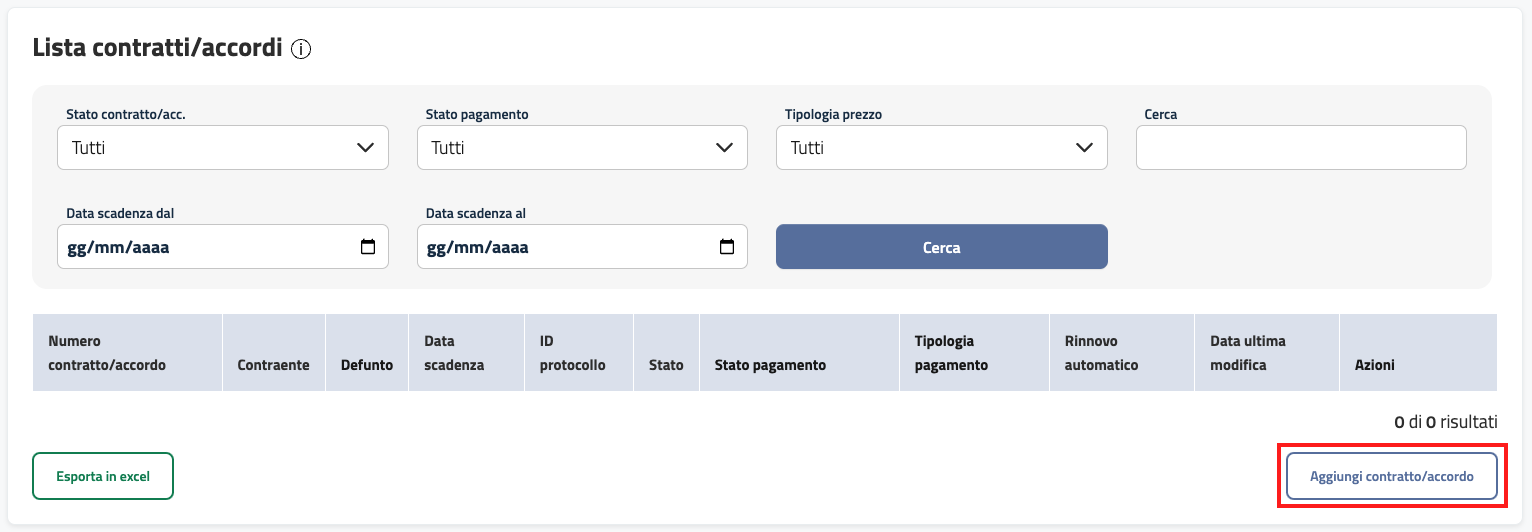This screenshot has height=532, width=1532.
Task: Open calendar picker for Data scadenza dal
Action: click(368, 247)
